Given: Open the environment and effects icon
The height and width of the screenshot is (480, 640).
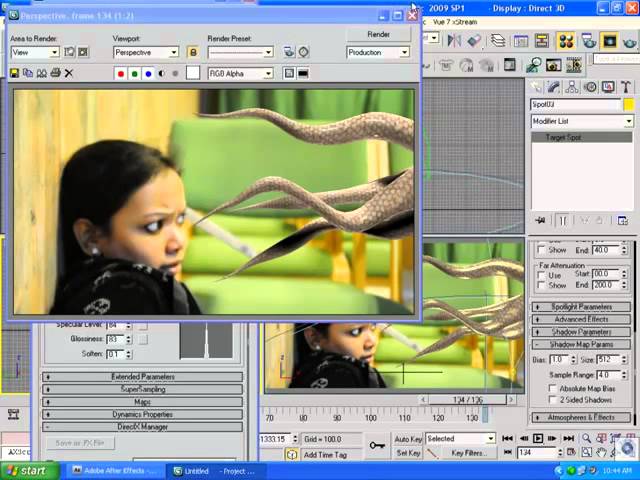Looking at the screenshot, I should 303,52.
